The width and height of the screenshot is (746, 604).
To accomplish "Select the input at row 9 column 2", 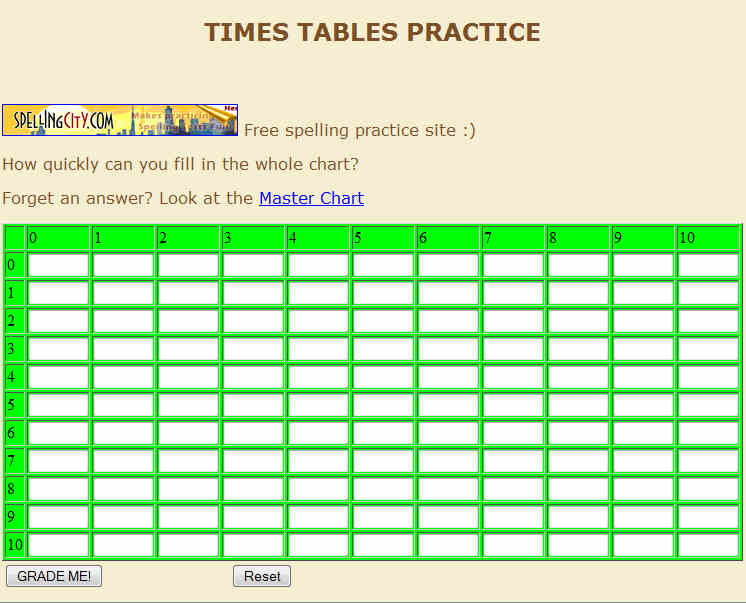I will coord(188,517).
